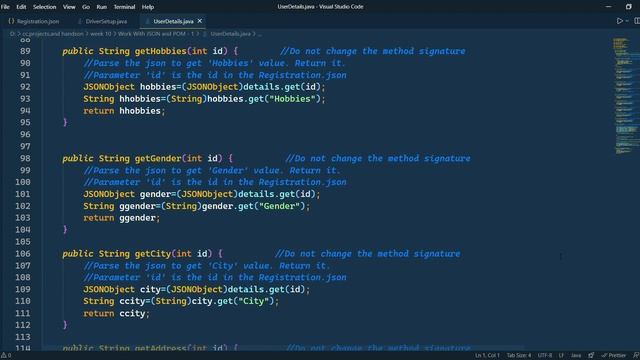The width and height of the screenshot is (640, 360).
Task: Click the UserDetails.java breadcrumb
Action: point(230,34)
